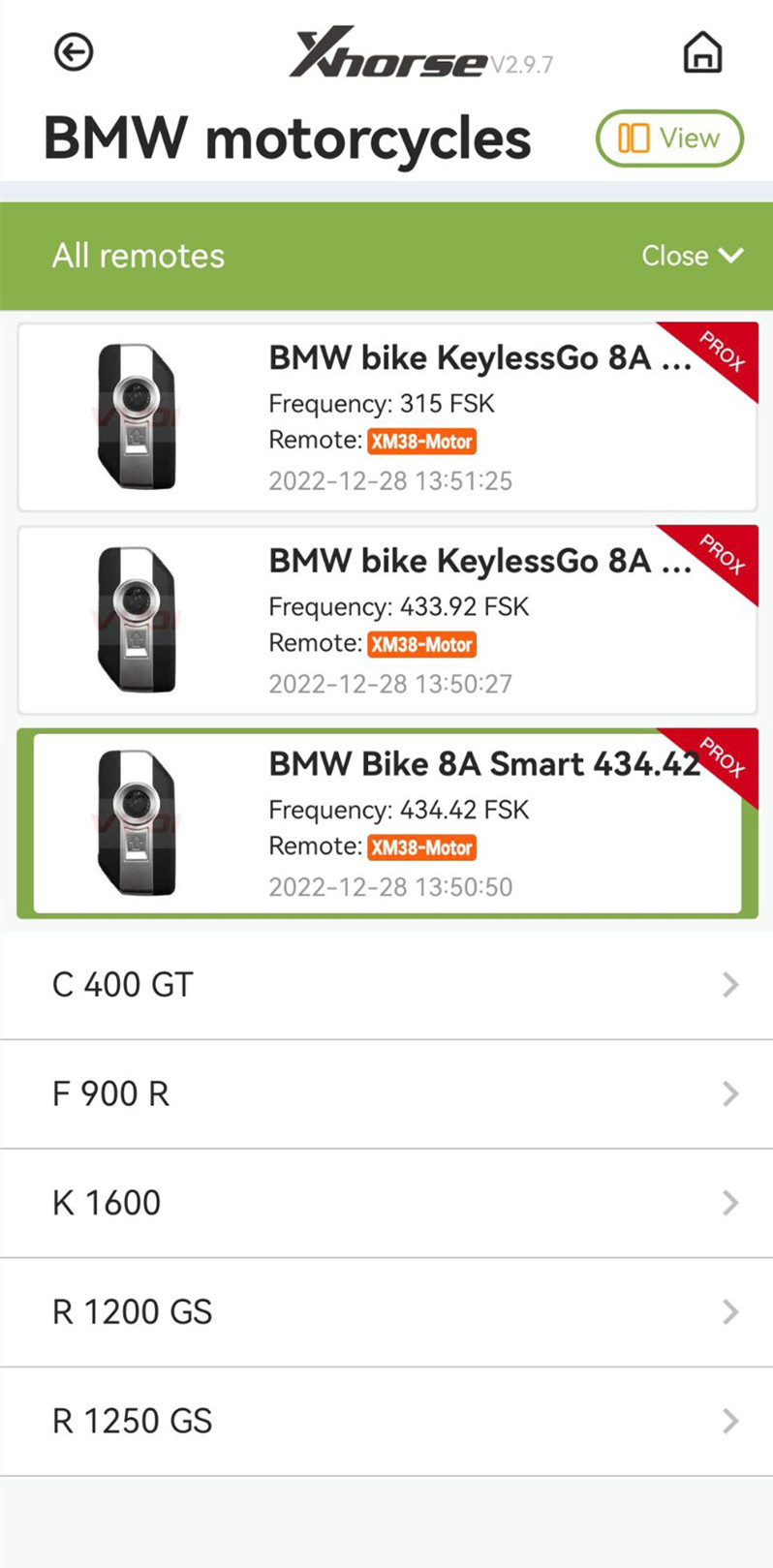Screen dimensions: 773x1568
Task: Tap the All remotes header label
Action: [139, 256]
